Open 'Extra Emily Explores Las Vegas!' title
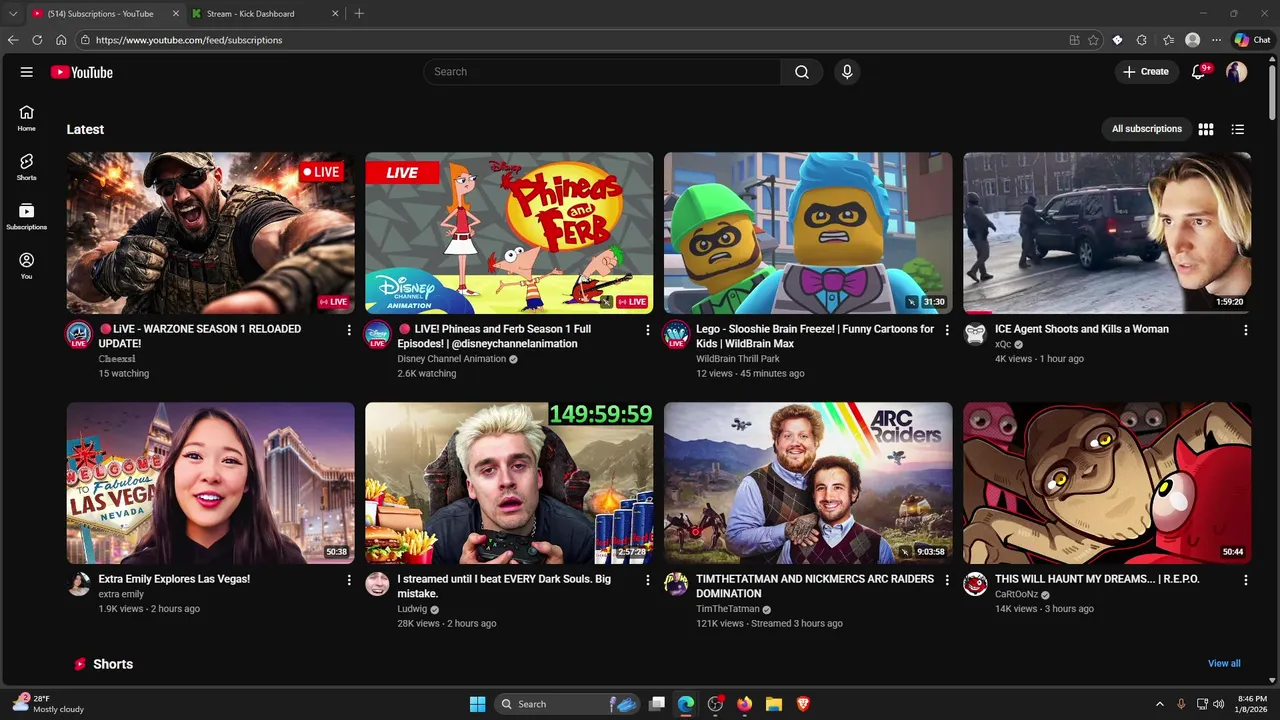The height and width of the screenshot is (720, 1280). 174,579
